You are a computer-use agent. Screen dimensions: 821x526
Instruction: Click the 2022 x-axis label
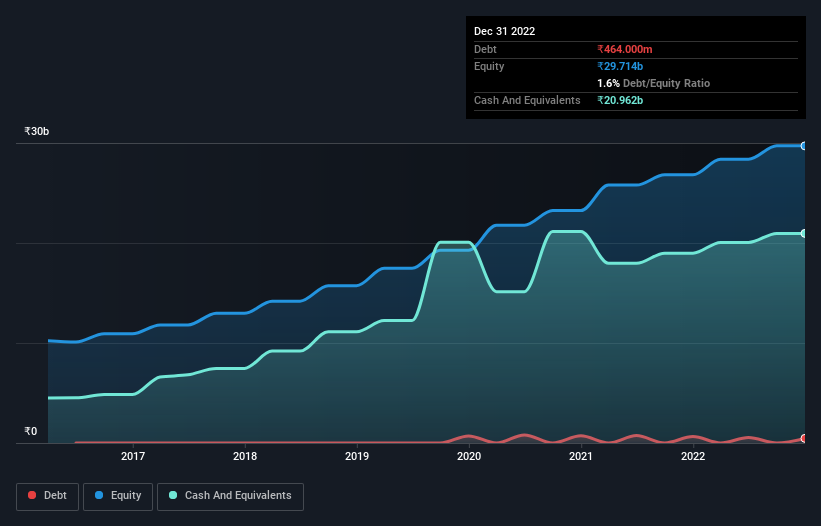point(693,456)
